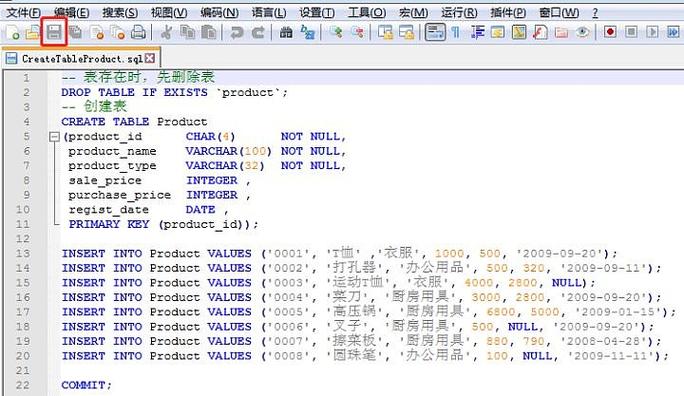
Task: Click line number 1 in margin
Action: pos(26,78)
